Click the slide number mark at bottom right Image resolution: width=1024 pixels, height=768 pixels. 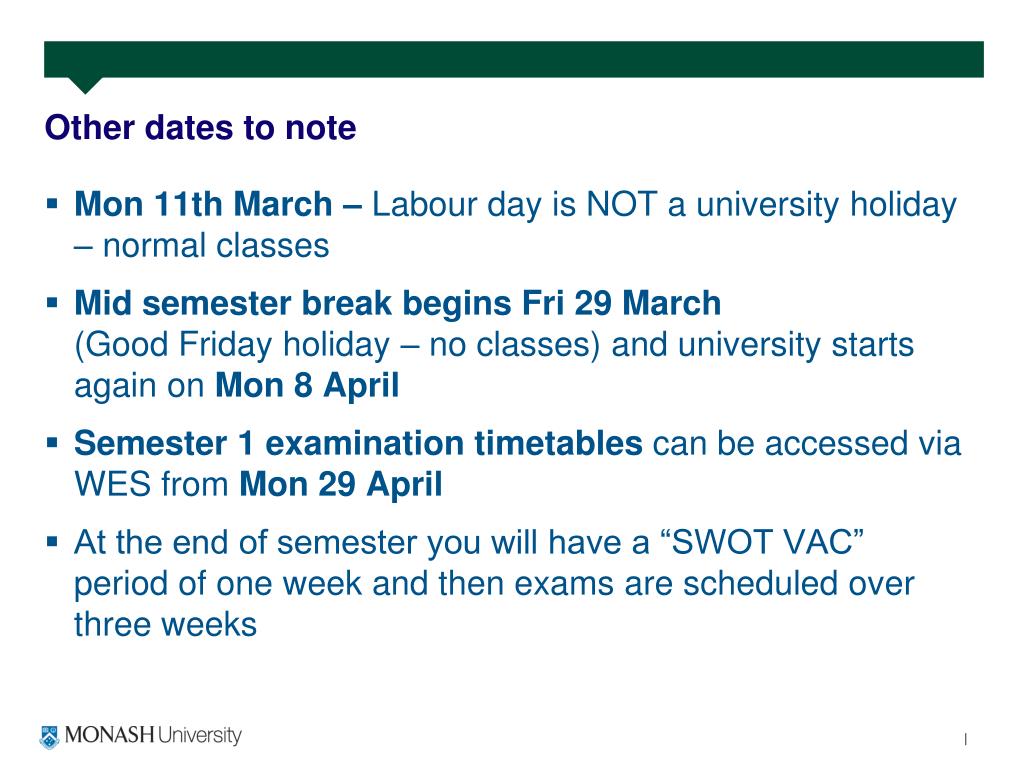pos(965,739)
